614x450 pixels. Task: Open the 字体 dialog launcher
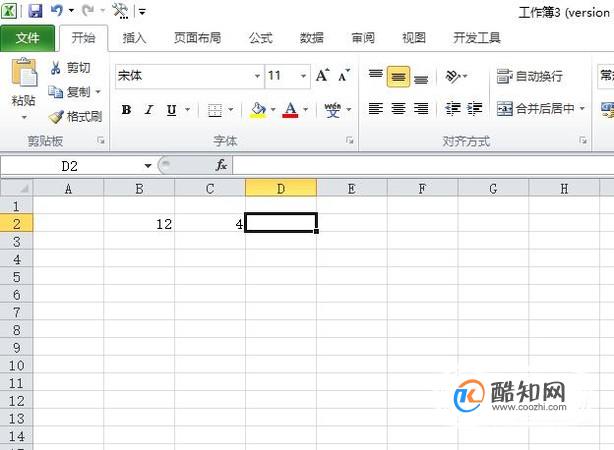pos(349,140)
